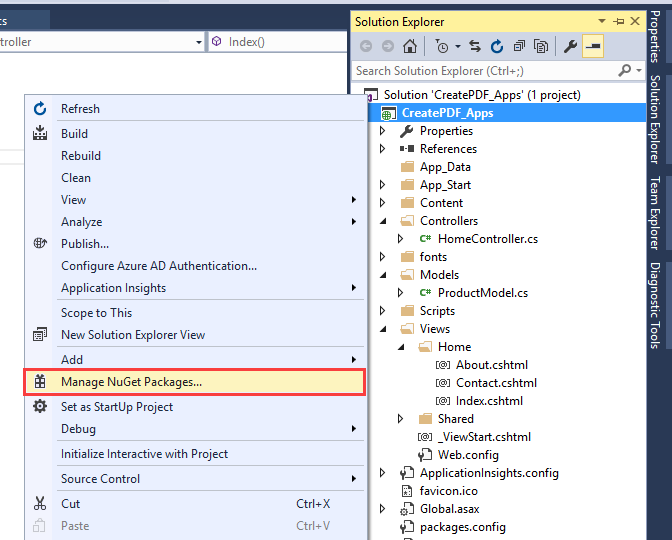The image size is (672, 540).
Task: Click the Search Solution Explorer input field
Action: click(485, 71)
